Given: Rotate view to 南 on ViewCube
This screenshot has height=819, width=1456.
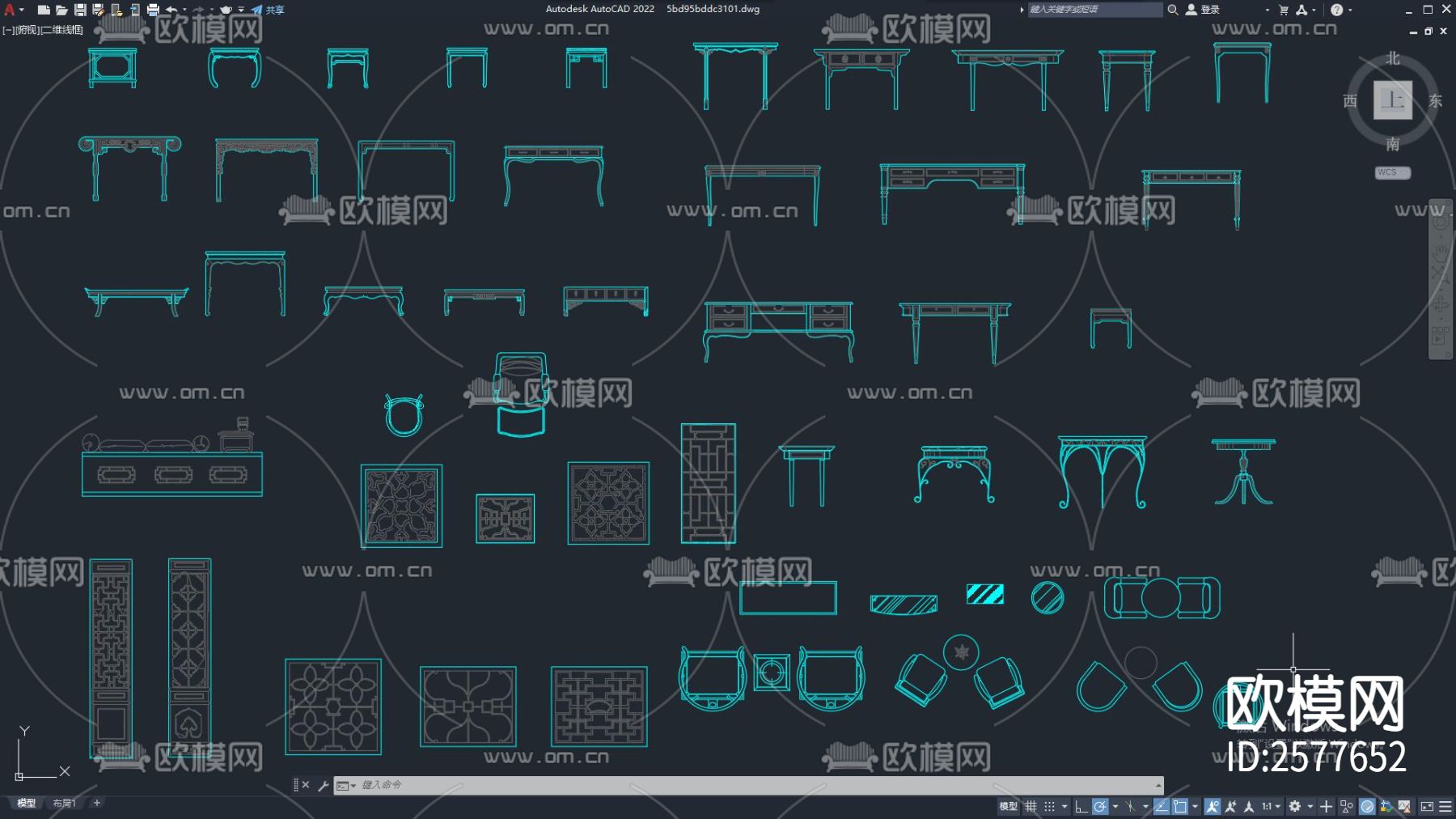Looking at the screenshot, I should click(1392, 144).
